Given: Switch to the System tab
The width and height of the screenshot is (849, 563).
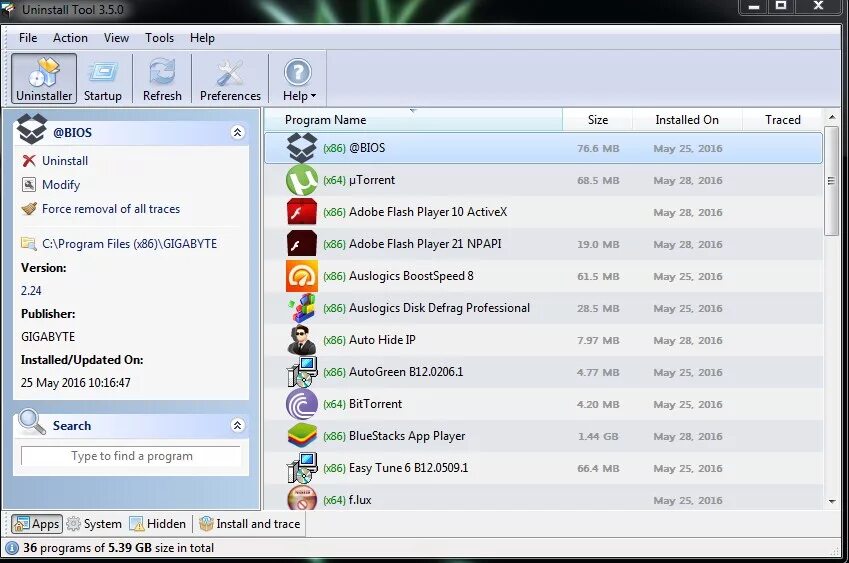Looking at the screenshot, I should [94, 523].
